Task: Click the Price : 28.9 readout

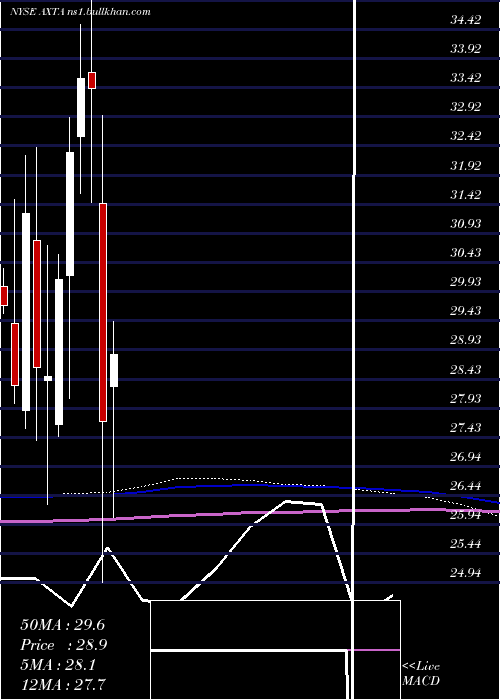Action: [63, 645]
